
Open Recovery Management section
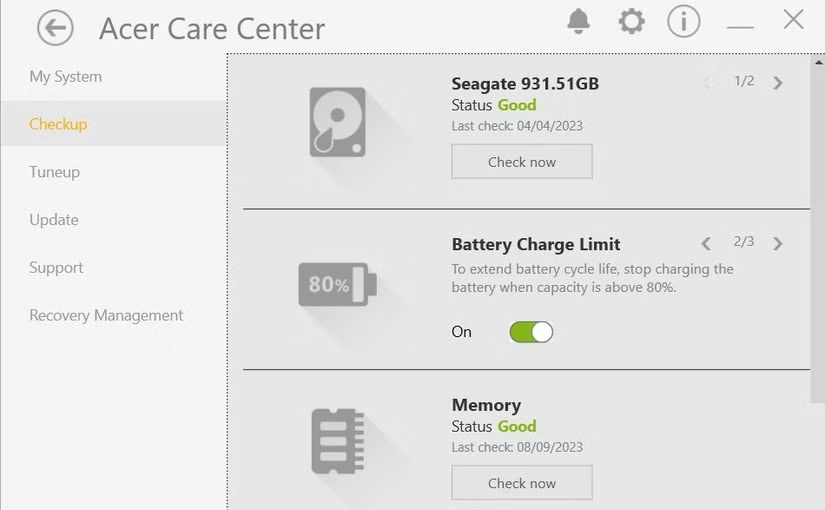pyautogui.click(x=106, y=315)
